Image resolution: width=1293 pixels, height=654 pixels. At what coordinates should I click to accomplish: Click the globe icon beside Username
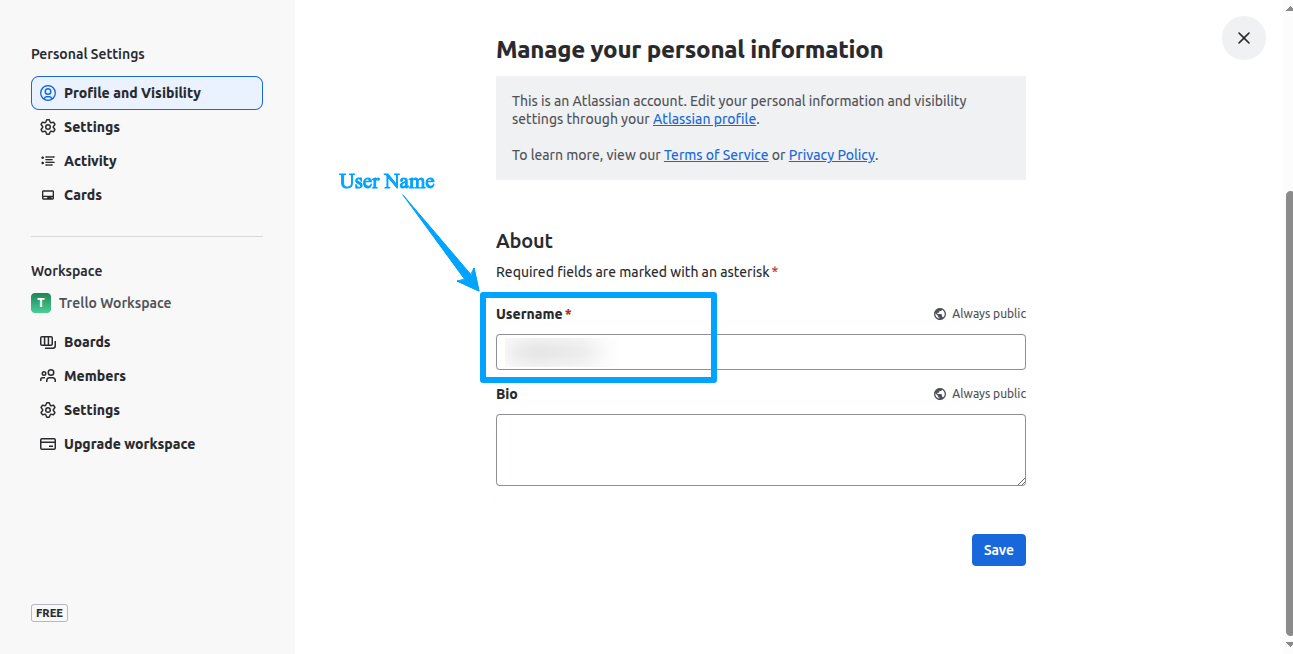[x=940, y=314]
